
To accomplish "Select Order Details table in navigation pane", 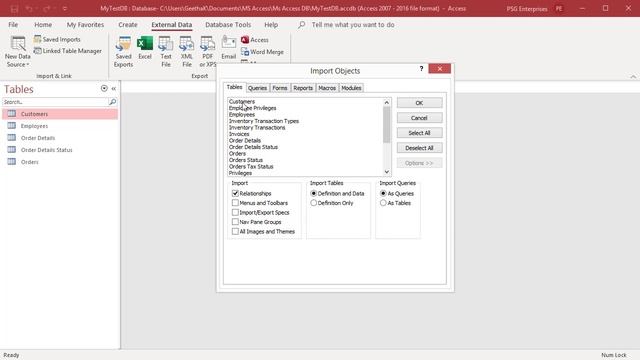I will click(x=60, y=138).
